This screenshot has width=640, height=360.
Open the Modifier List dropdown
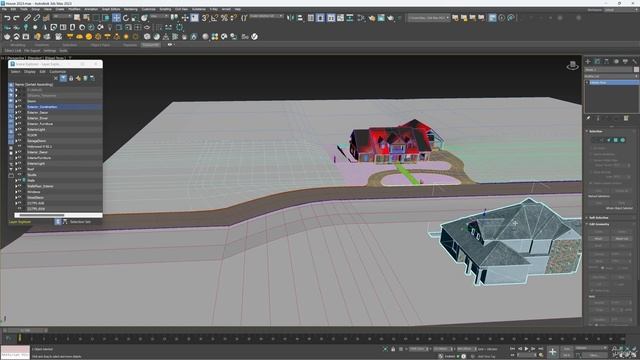click(611, 76)
